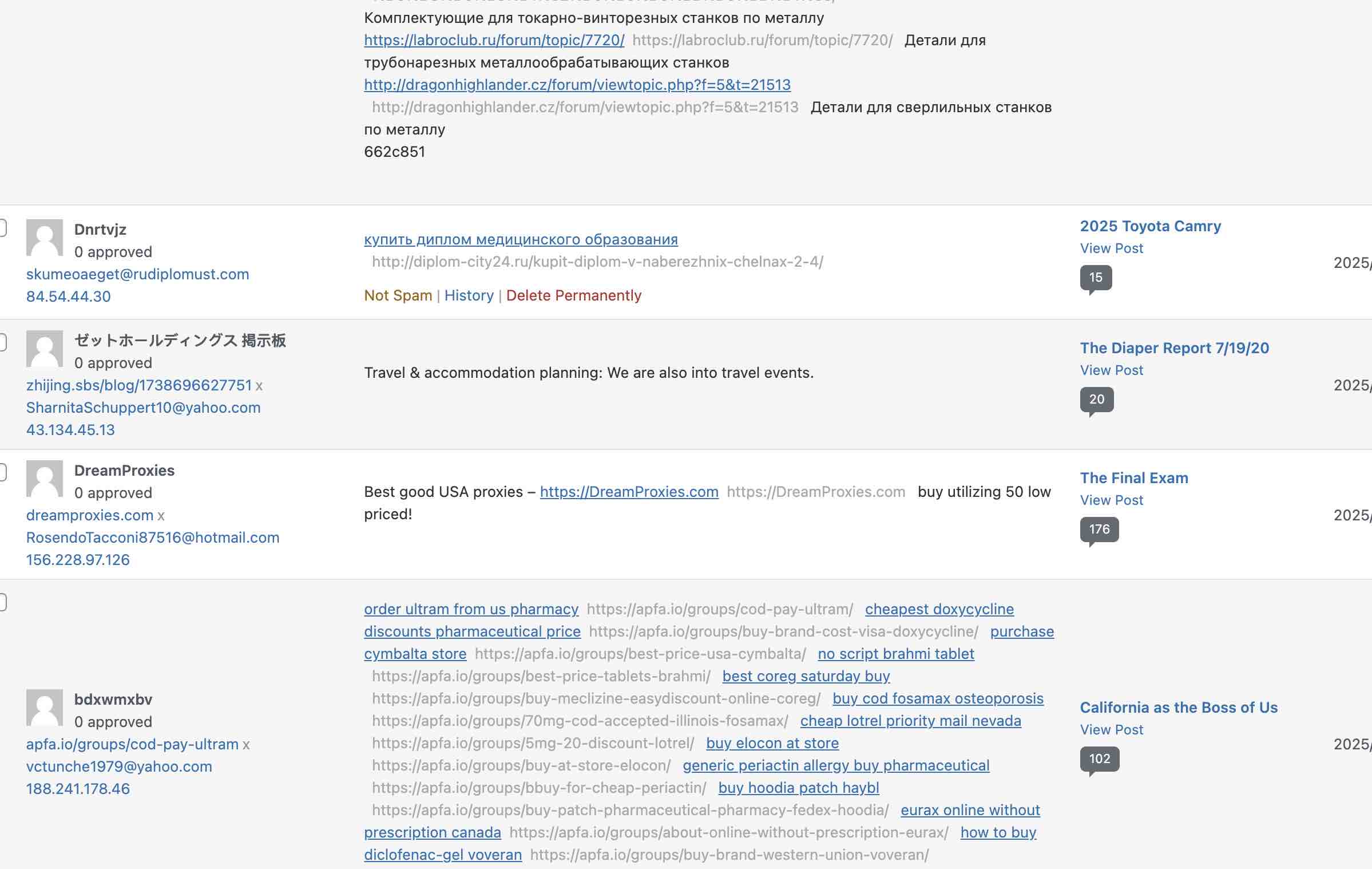Delete Permanently the Dnrtvjz comment
Screen dimensions: 1372x869
click(573, 295)
